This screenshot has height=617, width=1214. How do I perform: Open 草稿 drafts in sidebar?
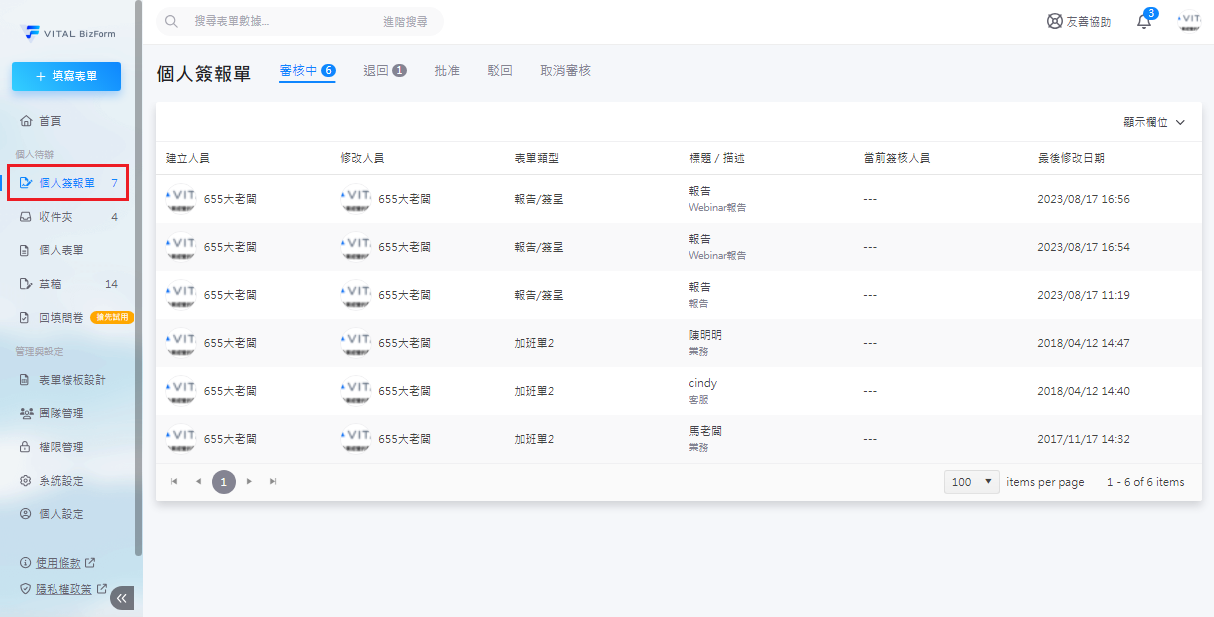pos(49,284)
